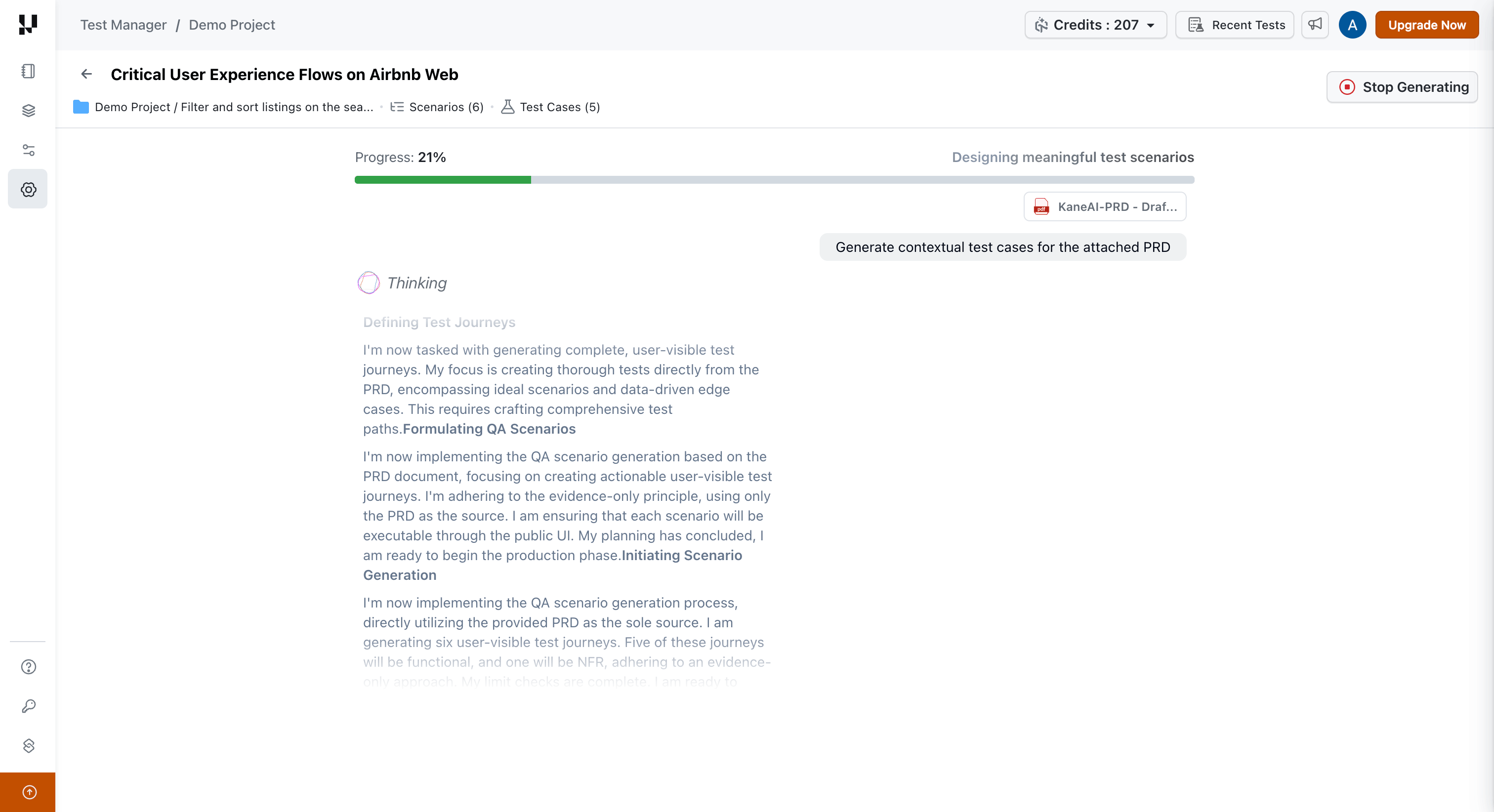Collapse the Thinking section

[416, 283]
